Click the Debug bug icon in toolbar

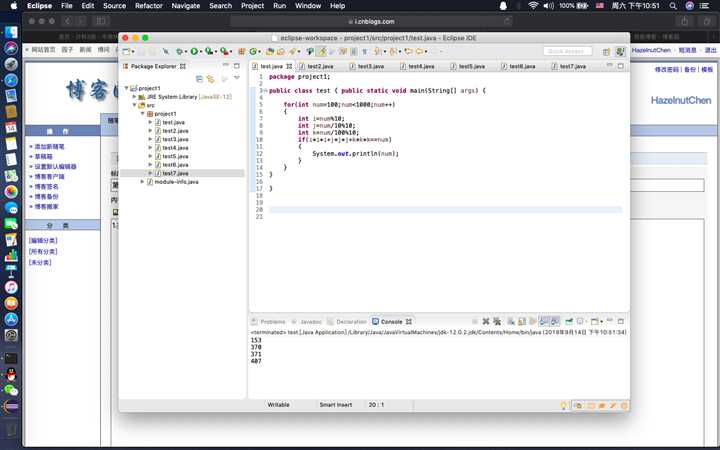pos(180,51)
